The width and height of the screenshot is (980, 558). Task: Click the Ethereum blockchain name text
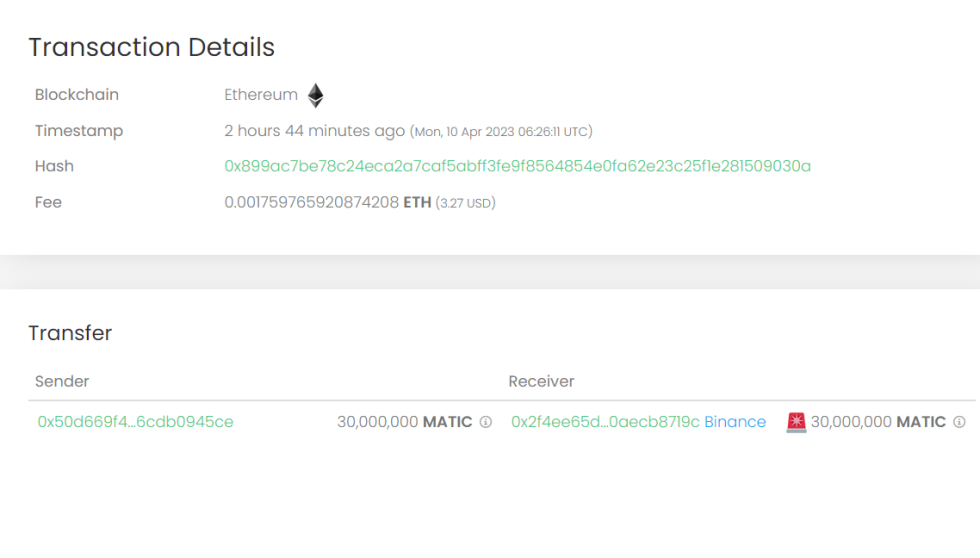coord(261,95)
